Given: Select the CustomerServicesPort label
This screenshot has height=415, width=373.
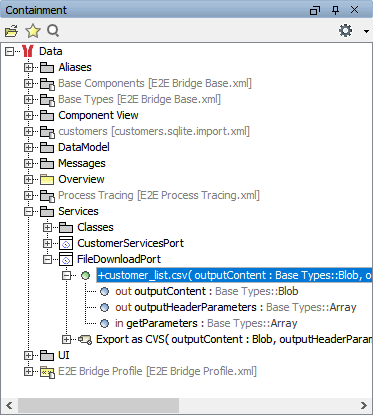Looking at the screenshot, I should tap(131, 243).
